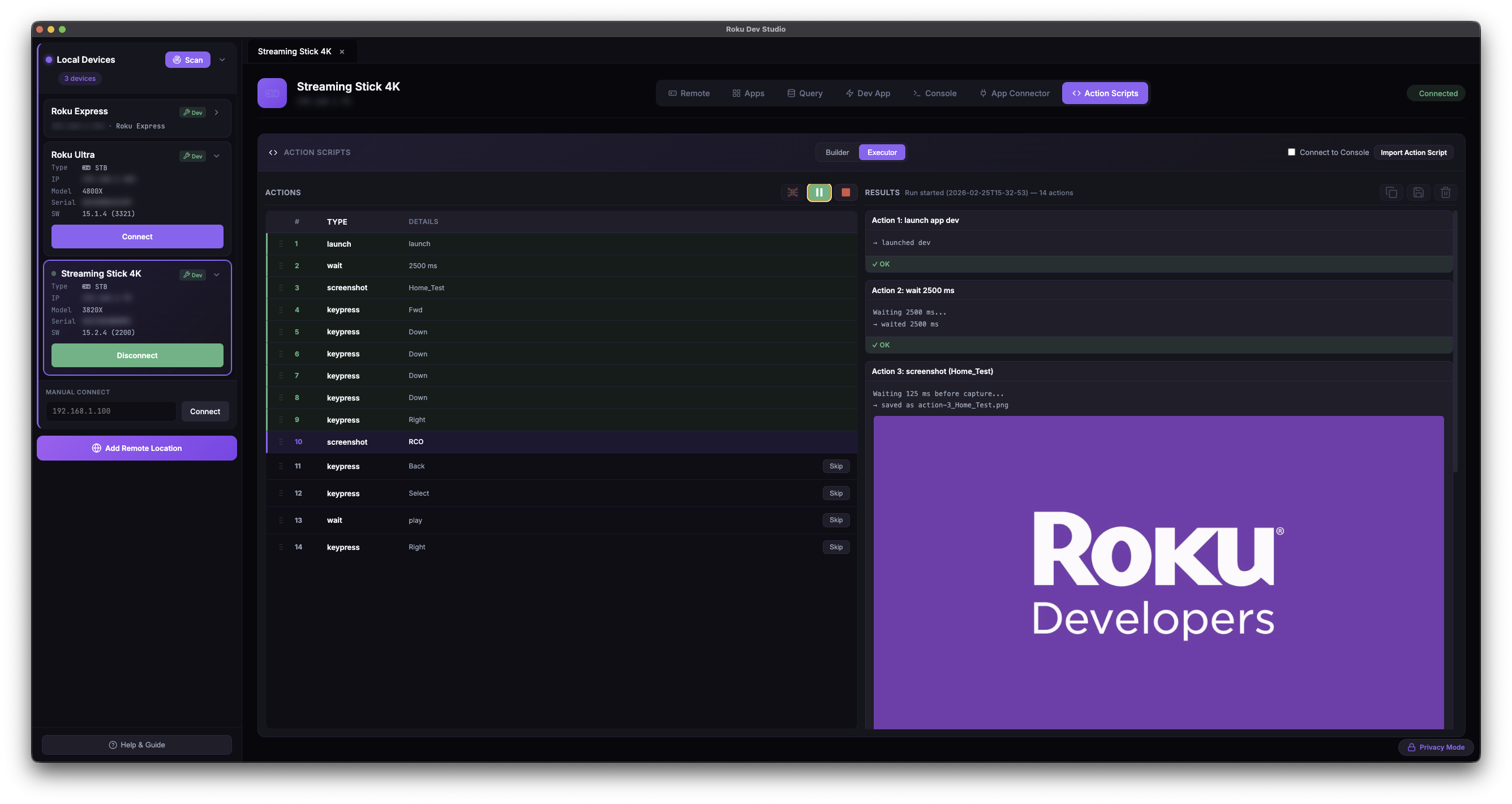Expand the Roku Express device card

[217, 112]
